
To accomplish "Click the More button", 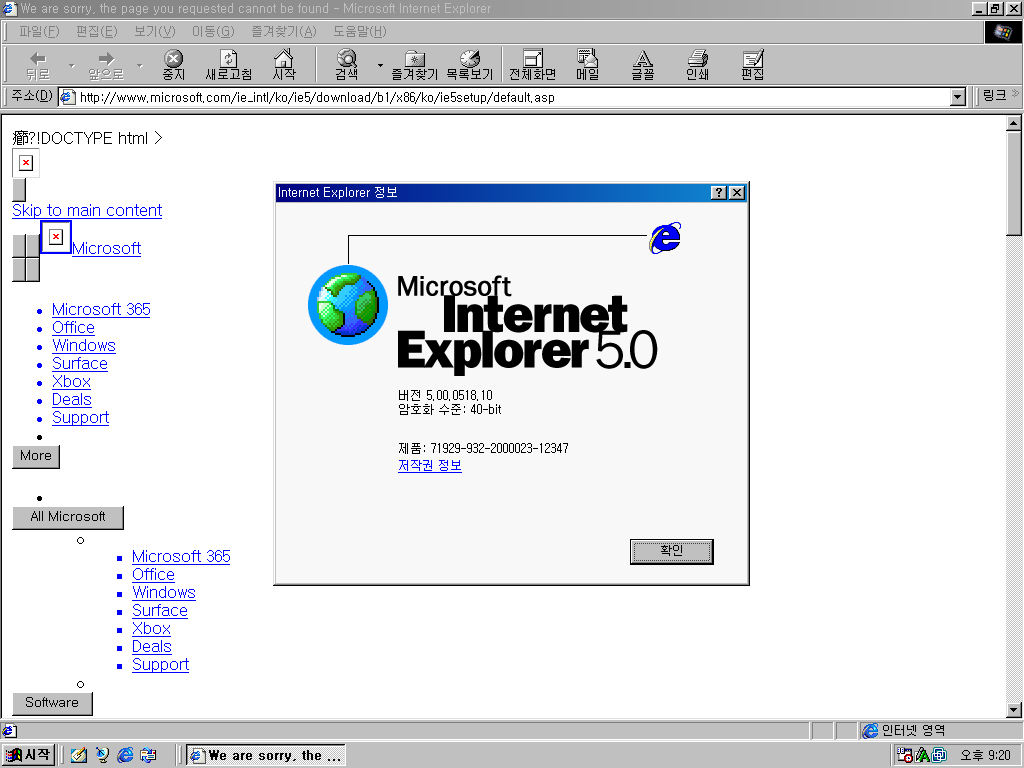I will pyautogui.click(x=36, y=456).
